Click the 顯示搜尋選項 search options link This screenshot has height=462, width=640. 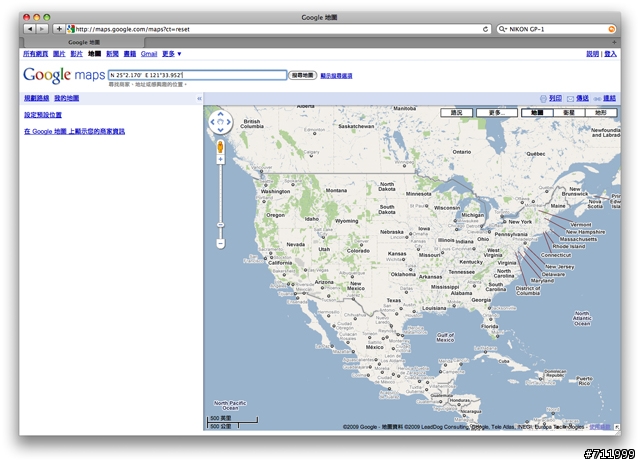(x=336, y=76)
